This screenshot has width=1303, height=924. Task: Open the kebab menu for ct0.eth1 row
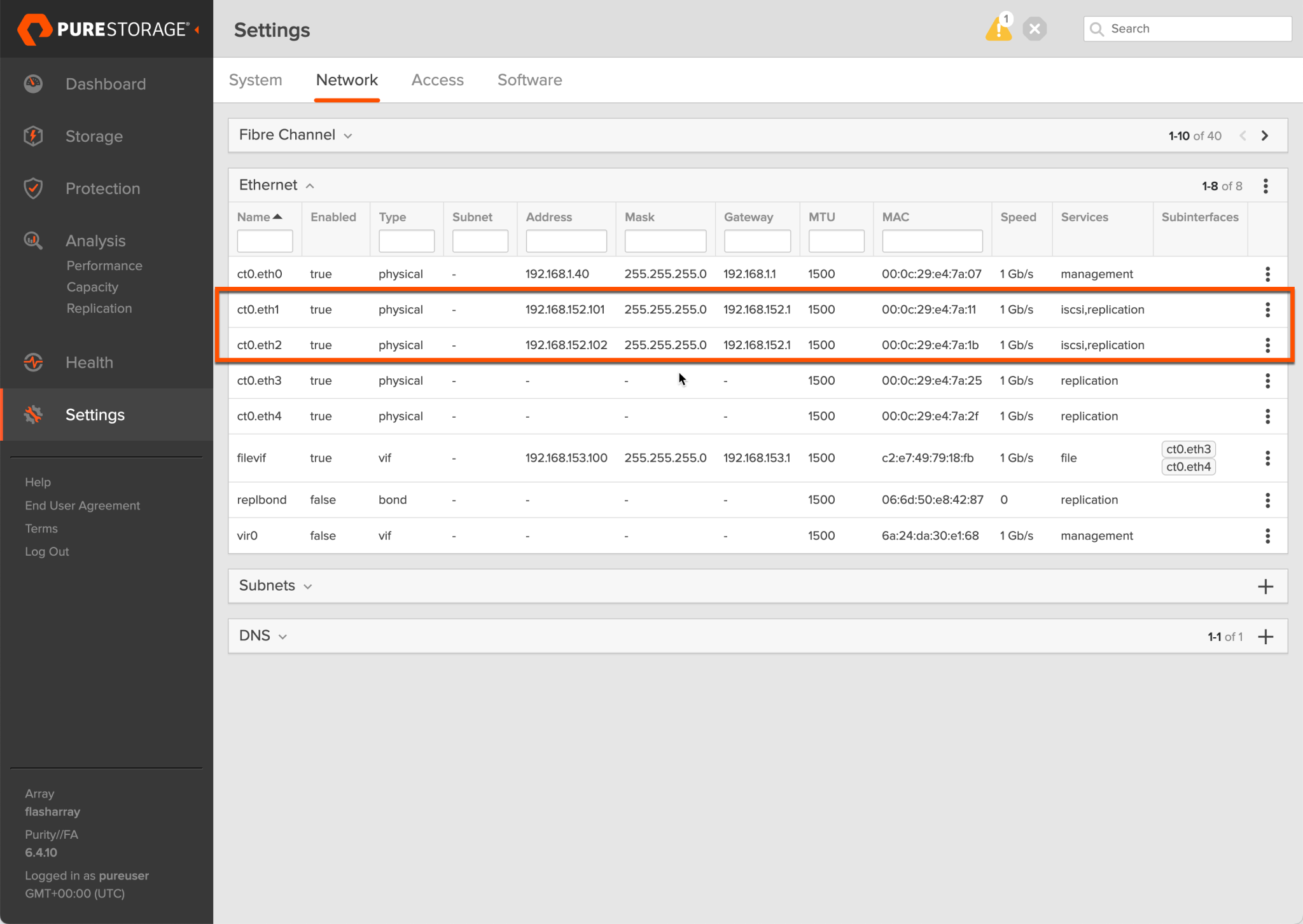coord(1268,310)
